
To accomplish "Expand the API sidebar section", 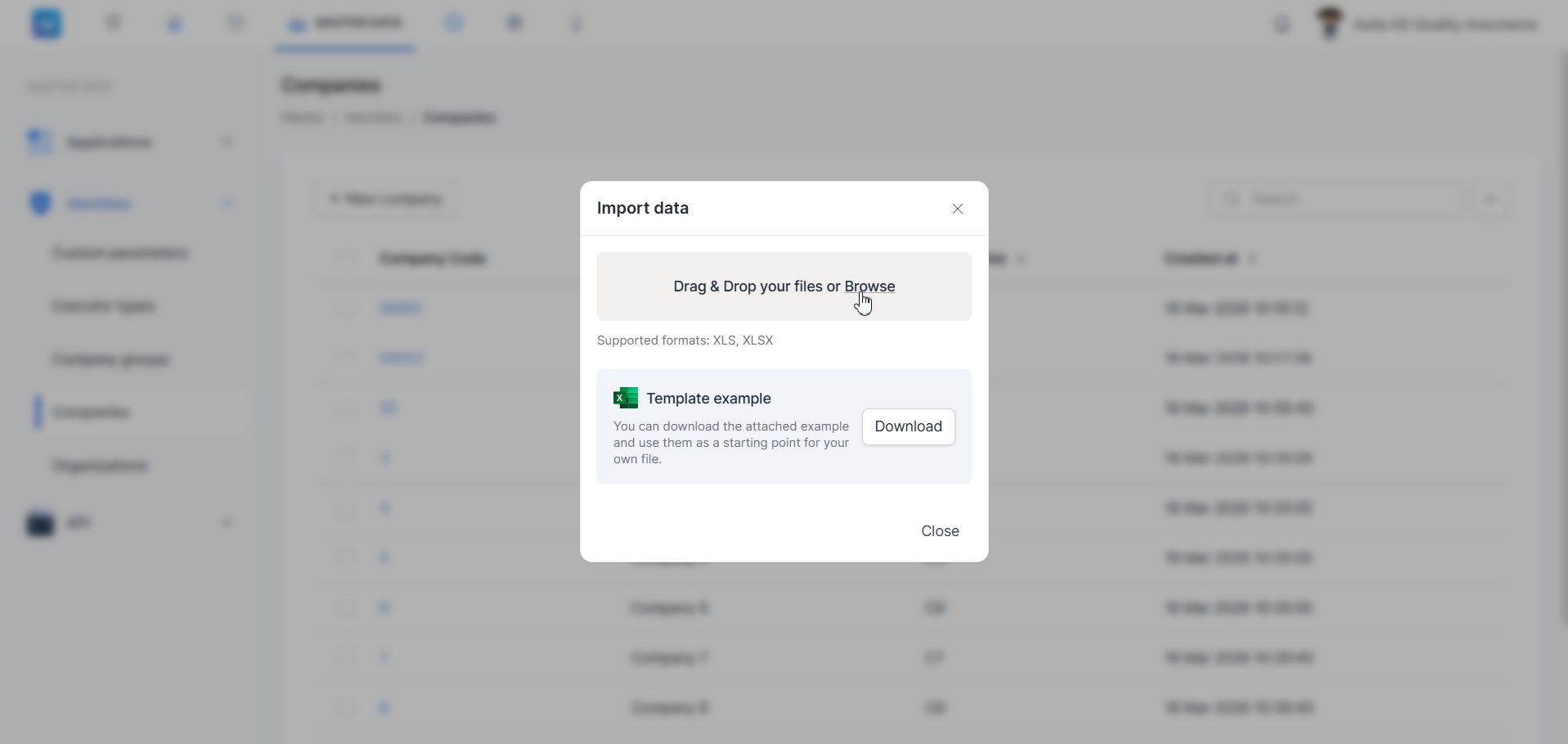I will tap(131, 523).
